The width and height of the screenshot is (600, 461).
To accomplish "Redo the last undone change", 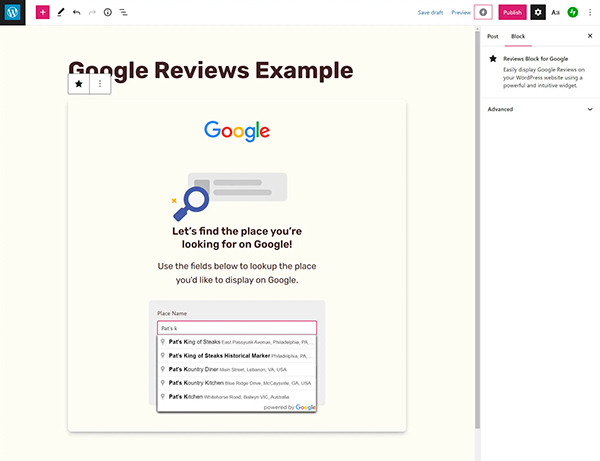I will coord(92,12).
